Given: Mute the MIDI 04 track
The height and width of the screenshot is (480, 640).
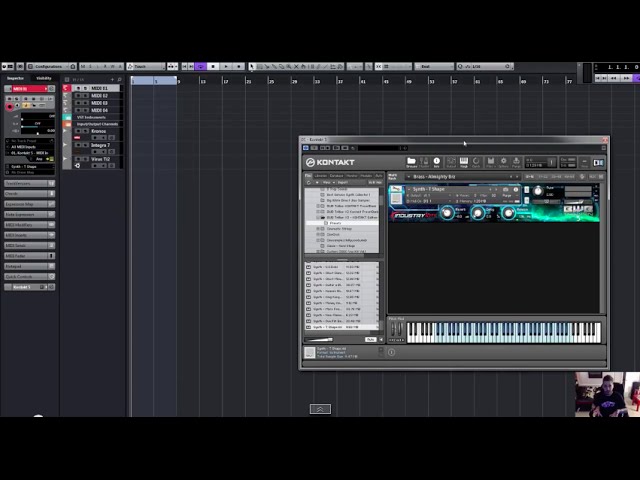Looking at the screenshot, I should [x=78, y=110].
